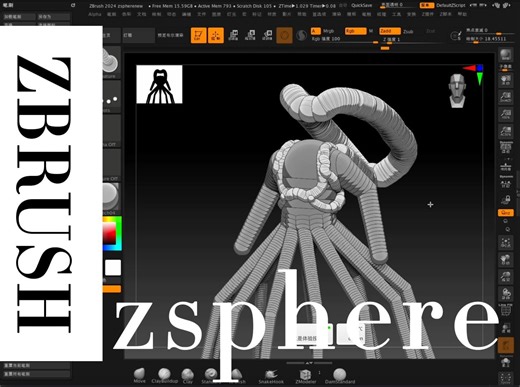The image size is (520, 387).
Task: Adjust the Rgb intensity 100 slider
Action: click(344, 40)
